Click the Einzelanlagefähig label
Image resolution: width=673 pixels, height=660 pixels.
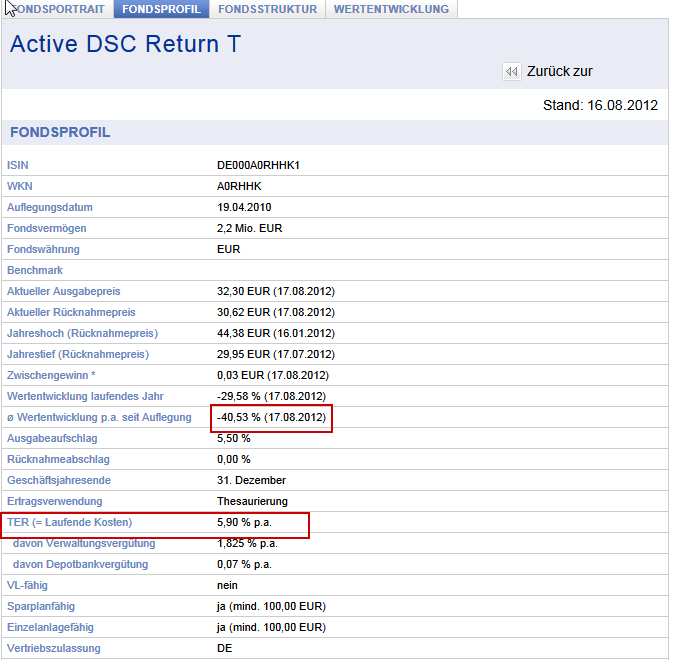coord(50,628)
